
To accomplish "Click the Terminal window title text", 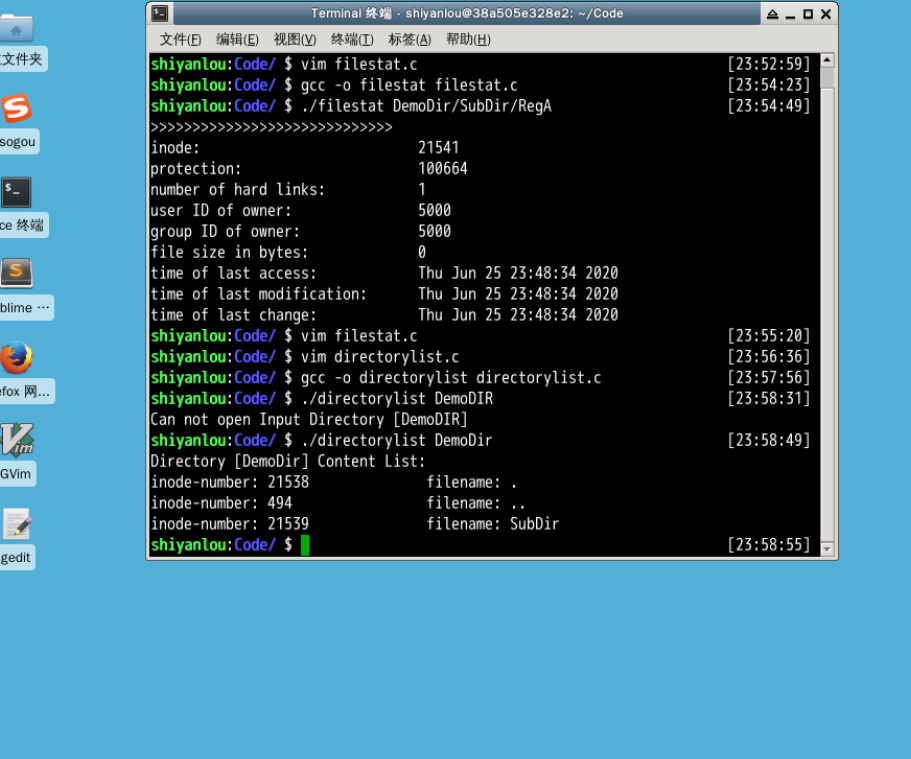I will [467, 13].
